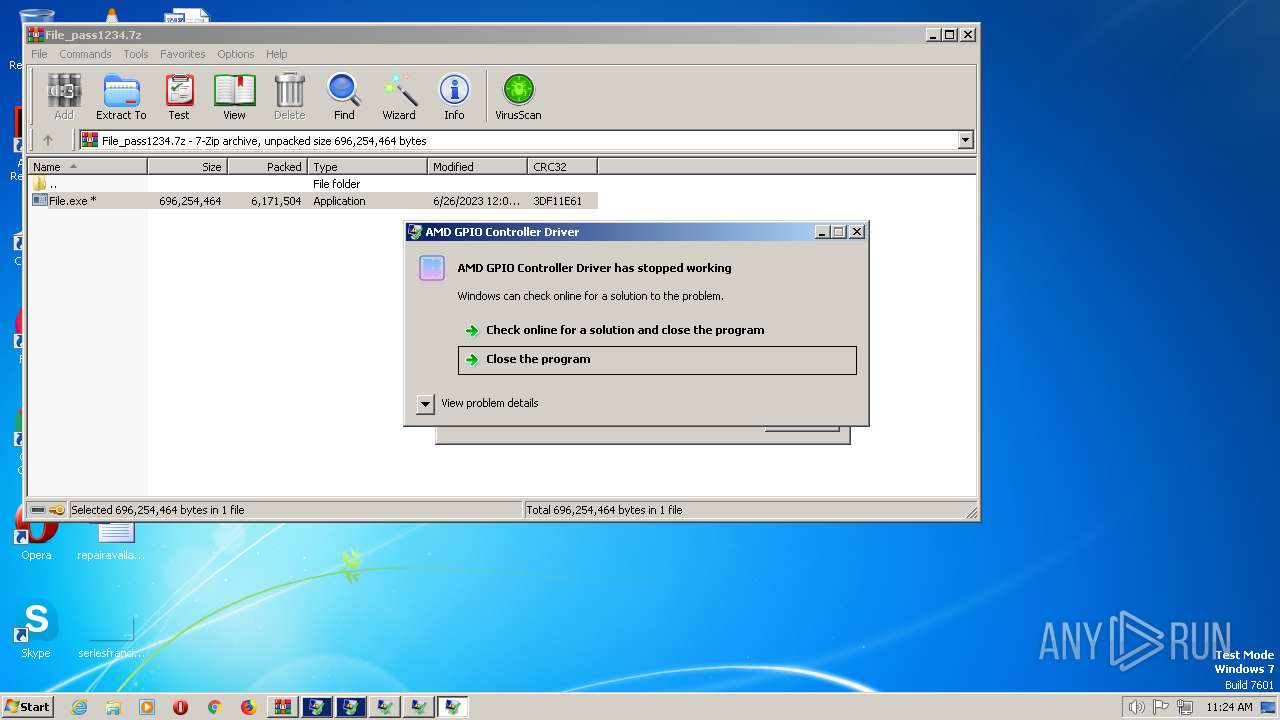The width and height of the screenshot is (1280, 720).
Task: Open Action Center flag tray icon
Action: [x=1161, y=707]
